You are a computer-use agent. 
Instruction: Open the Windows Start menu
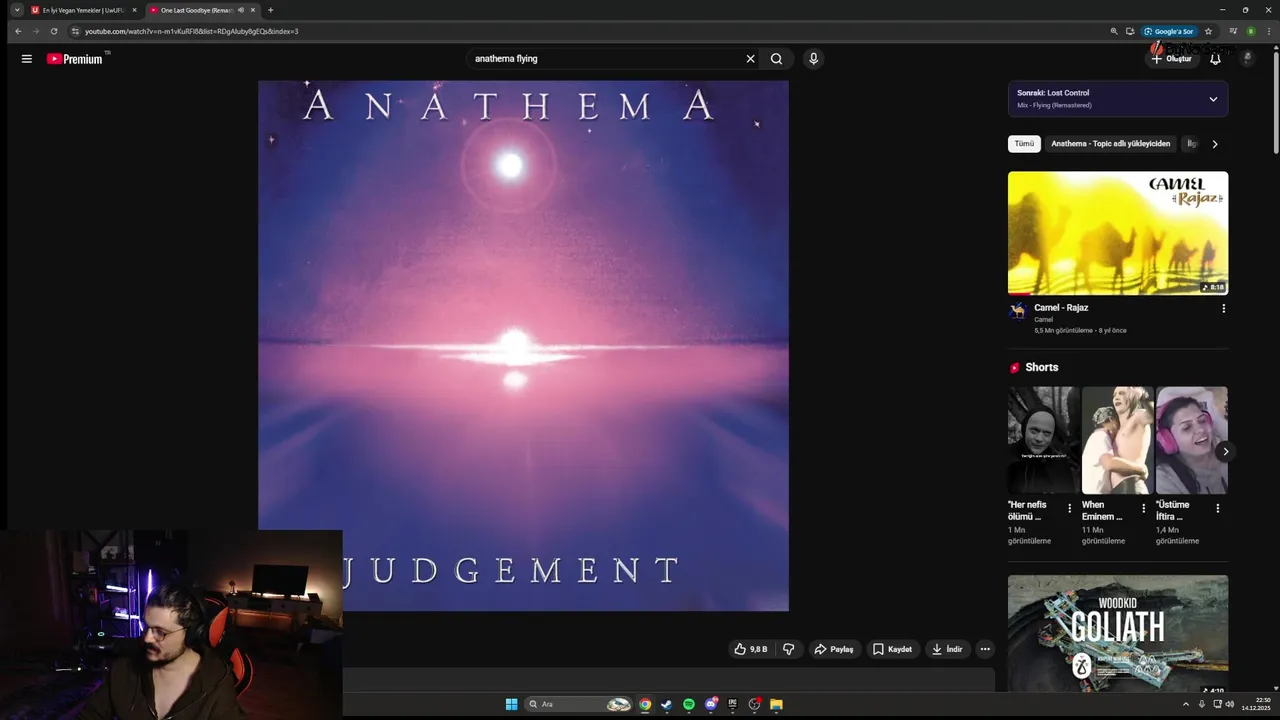click(x=511, y=704)
